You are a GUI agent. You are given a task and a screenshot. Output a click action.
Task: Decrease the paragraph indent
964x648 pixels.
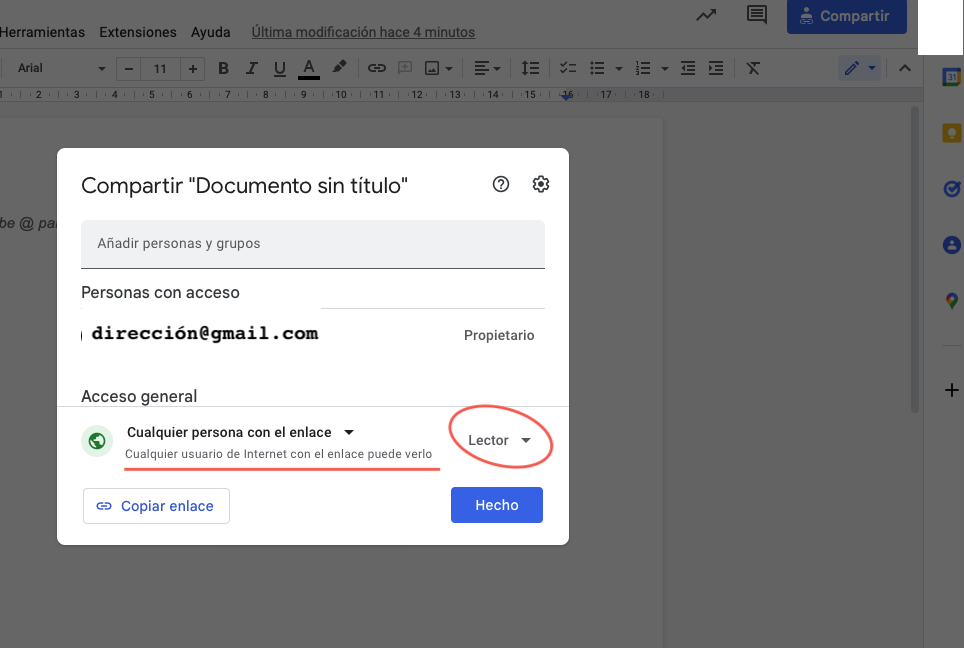[688, 68]
